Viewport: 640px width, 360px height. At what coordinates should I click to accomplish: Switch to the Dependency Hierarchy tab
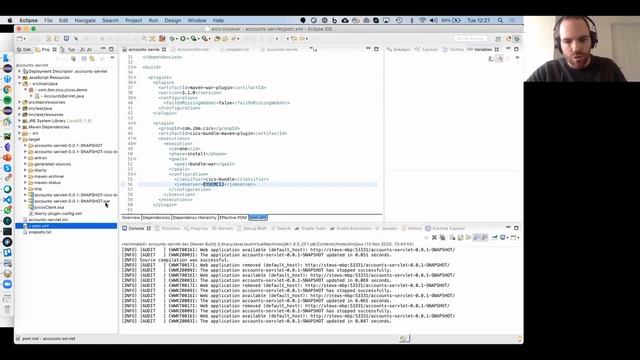coord(194,218)
